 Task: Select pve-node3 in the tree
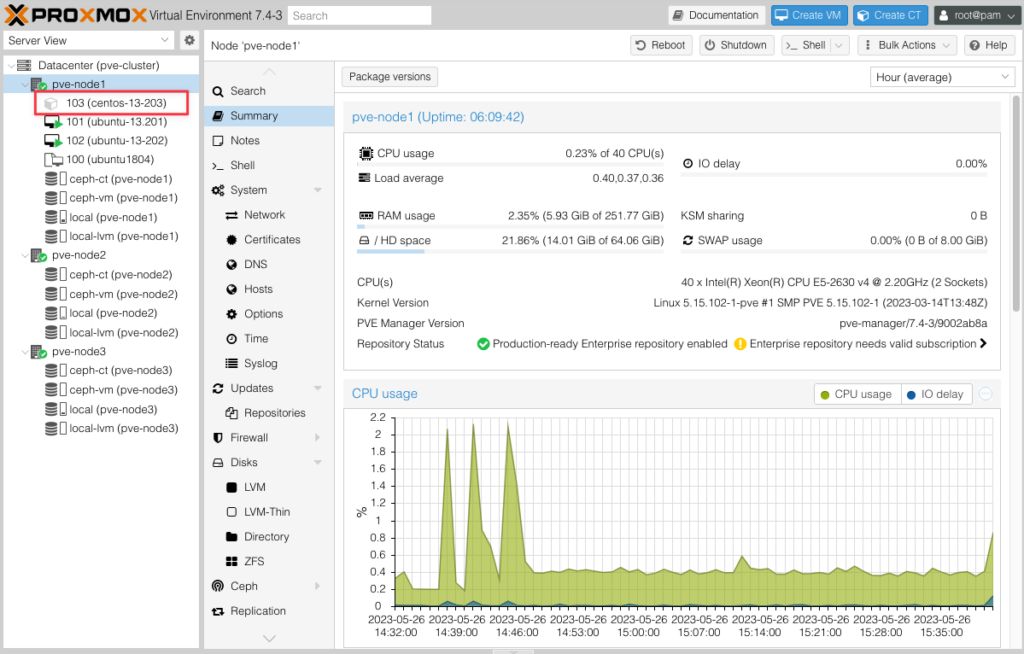78,352
